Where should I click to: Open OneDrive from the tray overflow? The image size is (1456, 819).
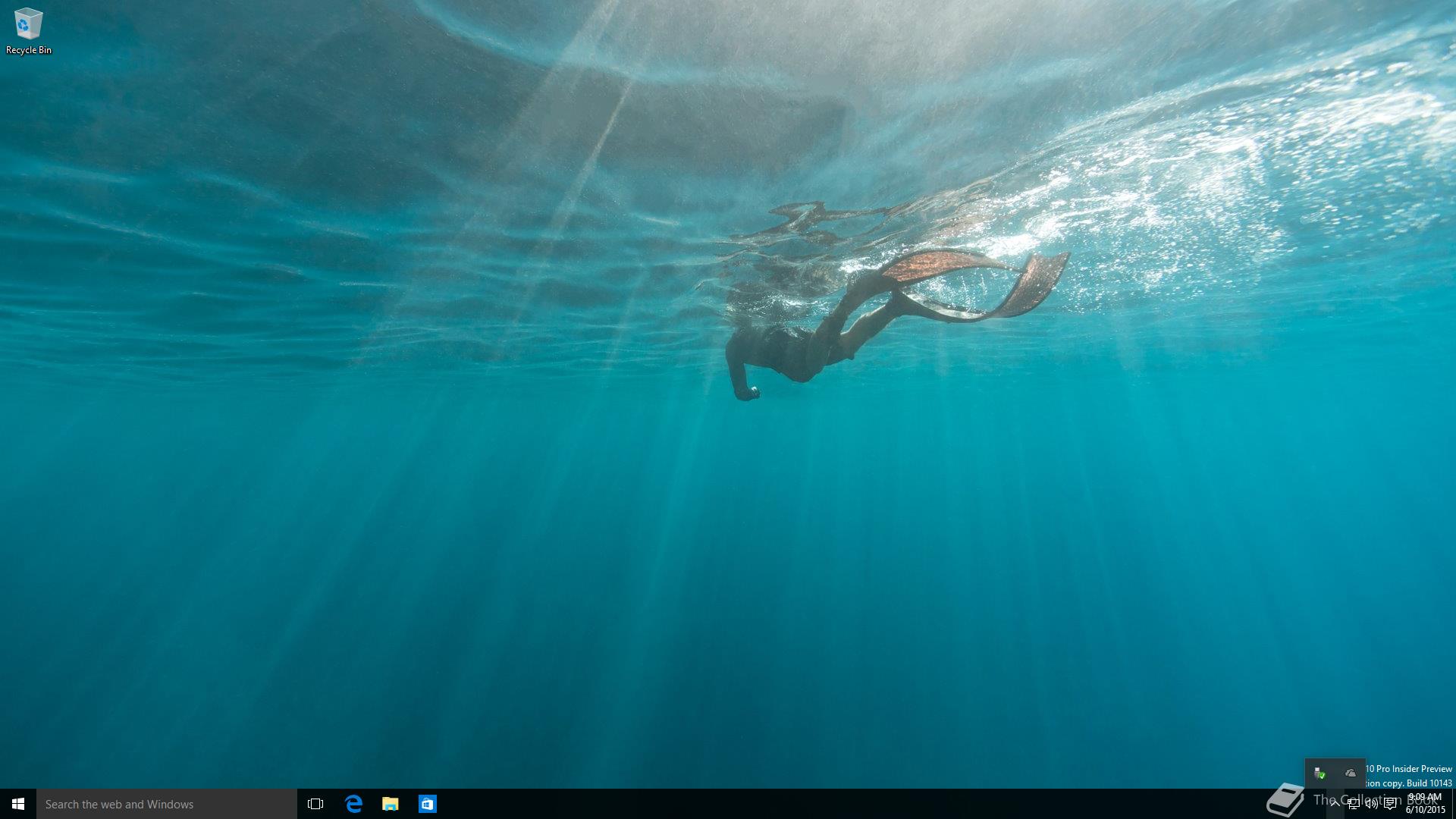click(1351, 773)
